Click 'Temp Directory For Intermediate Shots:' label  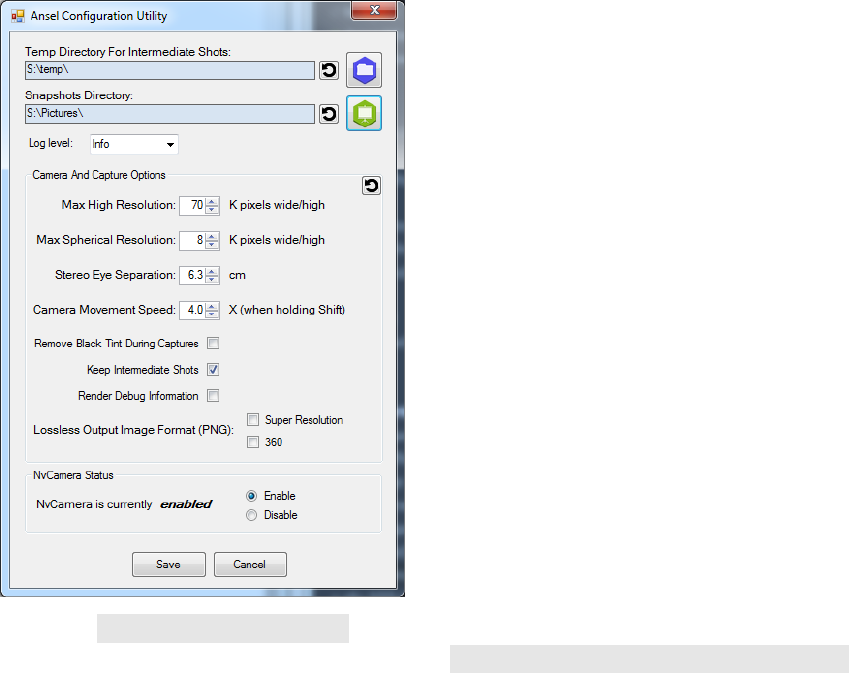tap(128, 52)
